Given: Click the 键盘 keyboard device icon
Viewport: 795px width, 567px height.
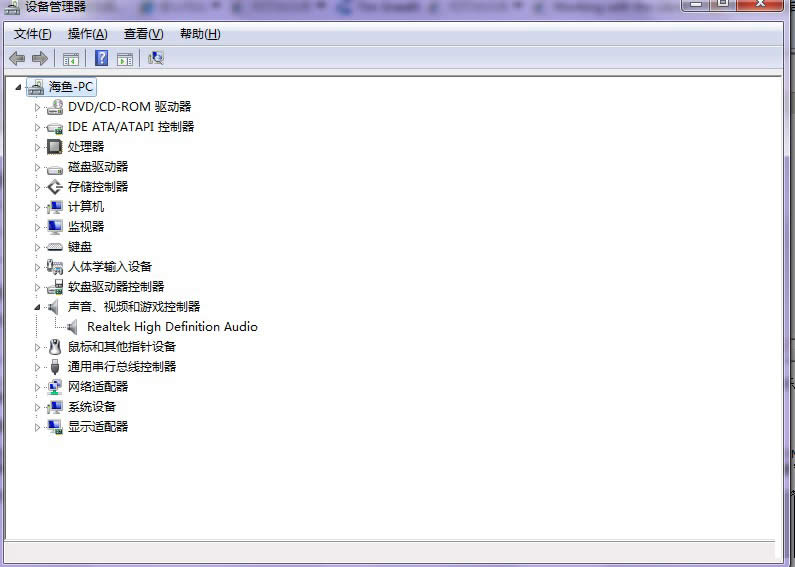Looking at the screenshot, I should pos(55,247).
